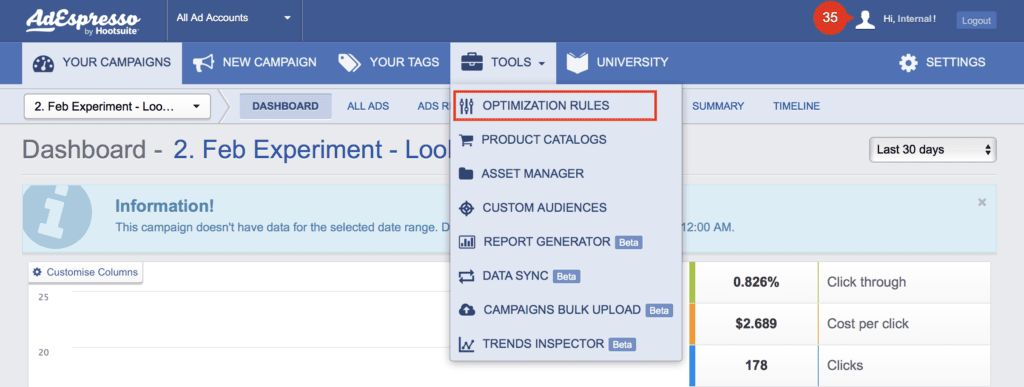This screenshot has width=1024, height=387.
Task: Click the user profile avatar icon
Action: pyautogui.click(x=865, y=20)
